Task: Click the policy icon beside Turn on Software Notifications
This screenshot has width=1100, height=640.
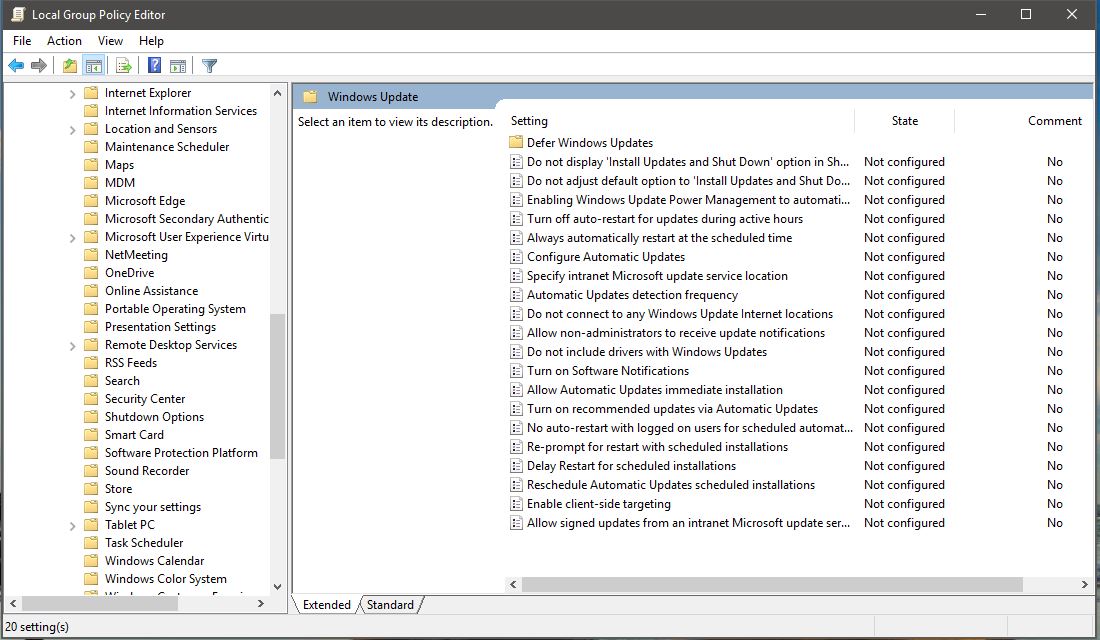Action: tap(516, 371)
